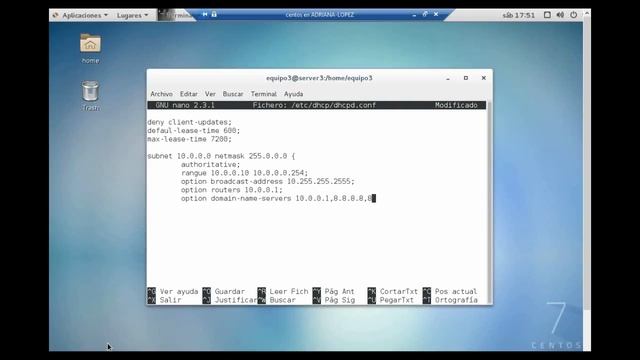The image size is (640, 360).
Task: Click the 'PegarTxt' nano shortcut
Action: pyautogui.click(x=391, y=300)
